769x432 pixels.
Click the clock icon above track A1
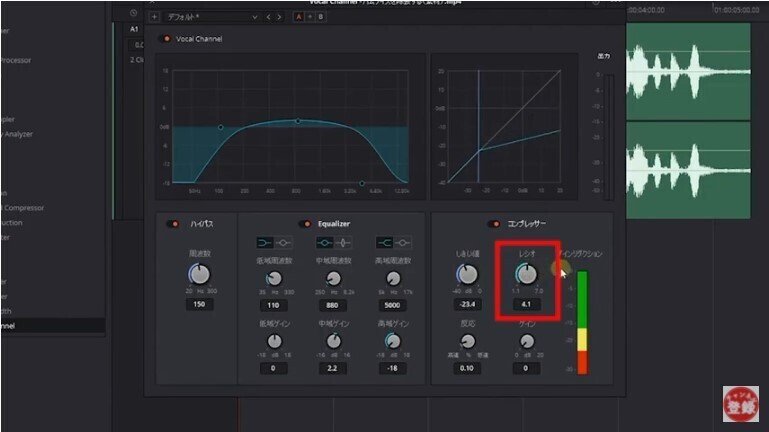[133, 13]
